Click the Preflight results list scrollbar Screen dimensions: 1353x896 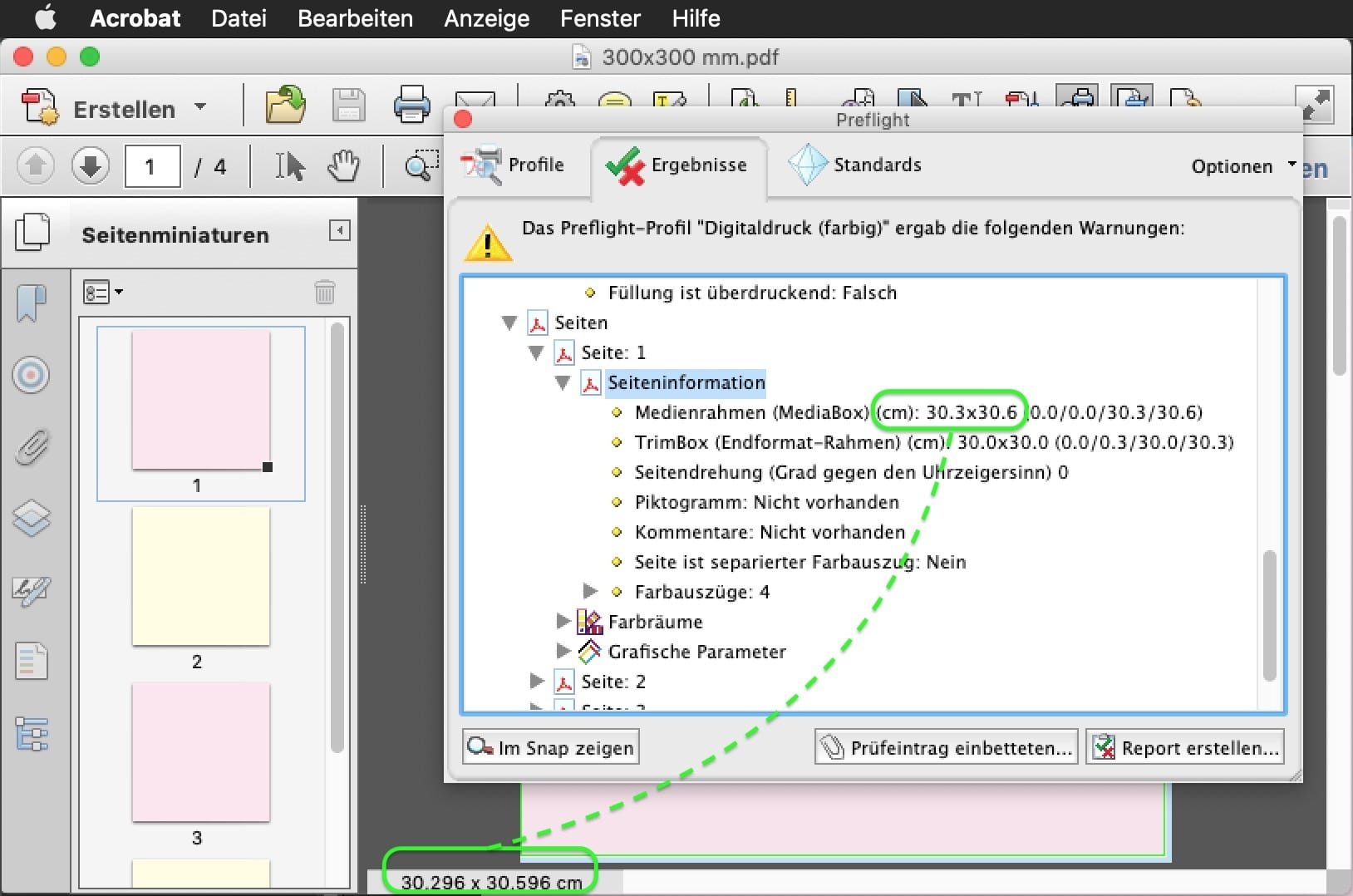pyautogui.click(x=1269, y=615)
